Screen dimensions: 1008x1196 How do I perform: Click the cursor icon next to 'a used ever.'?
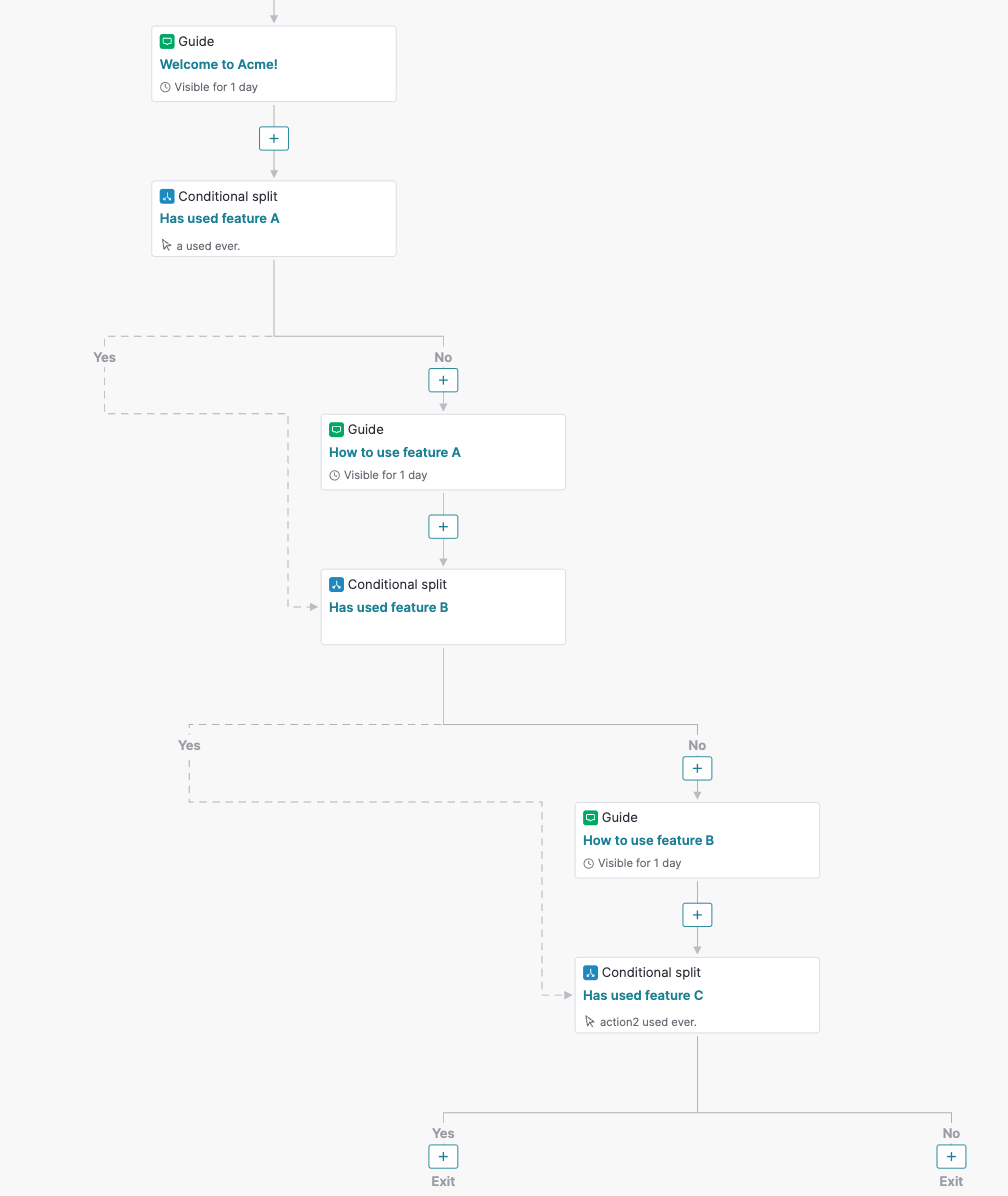click(166, 244)
